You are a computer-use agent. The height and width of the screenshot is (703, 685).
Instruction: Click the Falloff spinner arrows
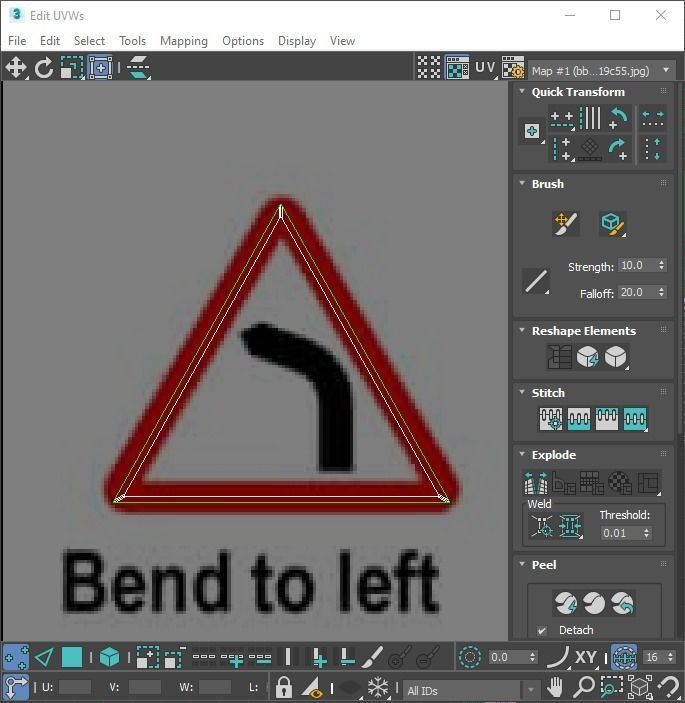(661, 292)
